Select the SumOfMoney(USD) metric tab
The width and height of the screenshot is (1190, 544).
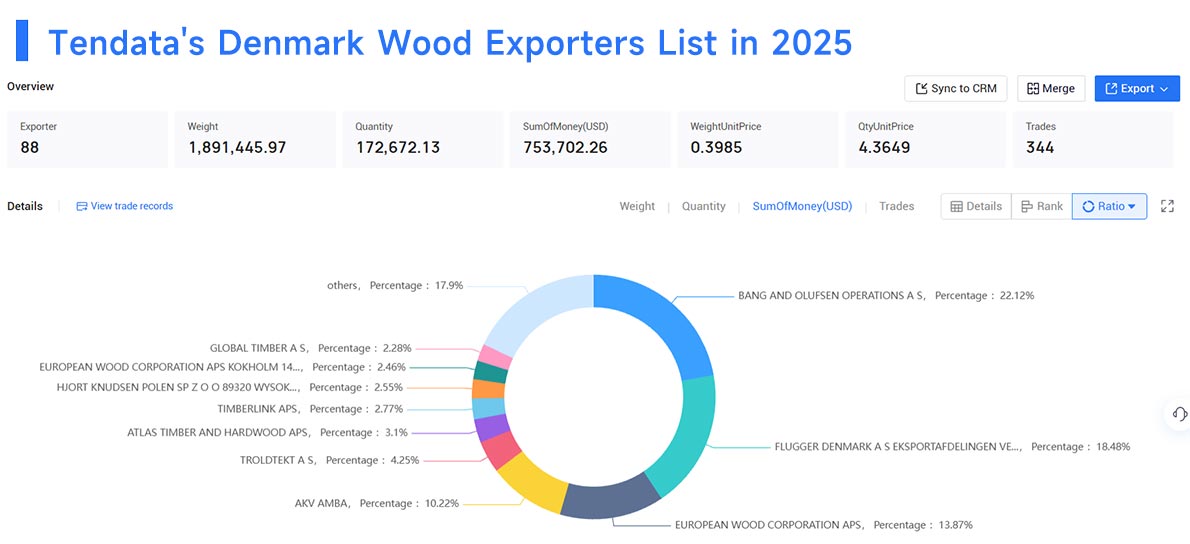[802, 206]
